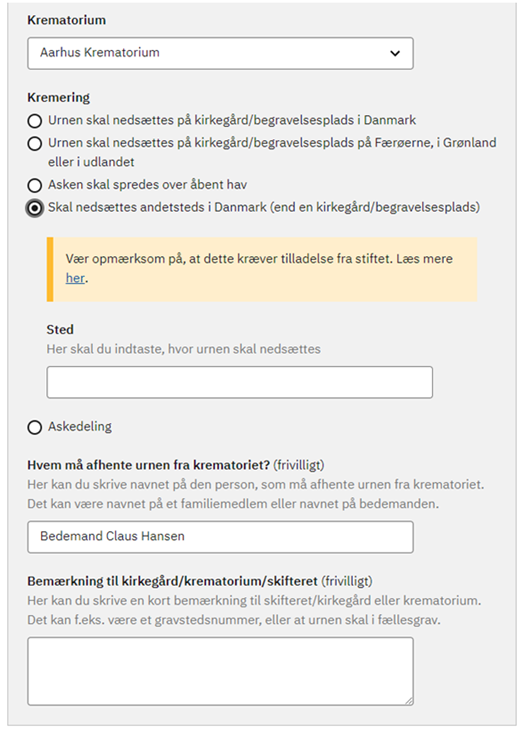Choose burial on Færøerne, Grønland or abroad
Screen dimensions: 524x732
[x=35, y=144]
